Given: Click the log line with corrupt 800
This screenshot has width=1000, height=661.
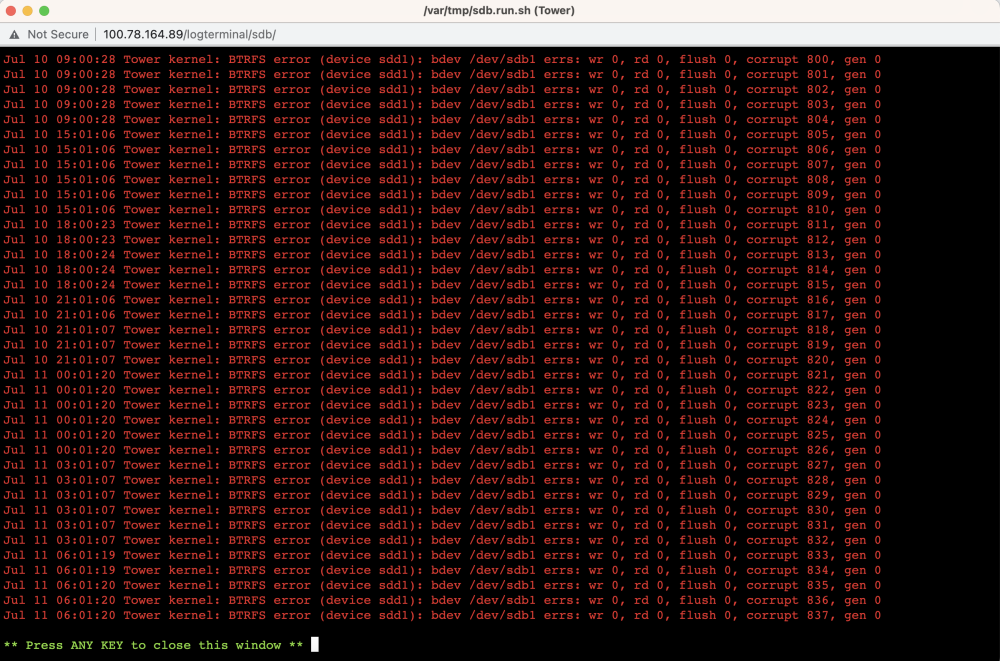Looking at the screenshot, I should (x=442, y=59).
